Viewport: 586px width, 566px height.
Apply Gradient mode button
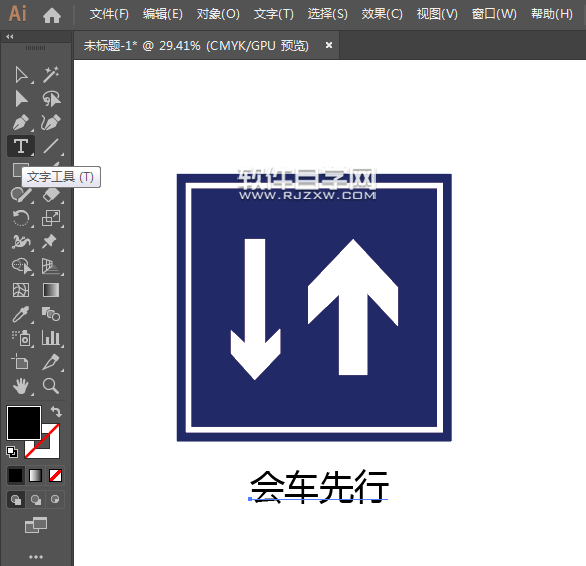(x=36, y=476)
